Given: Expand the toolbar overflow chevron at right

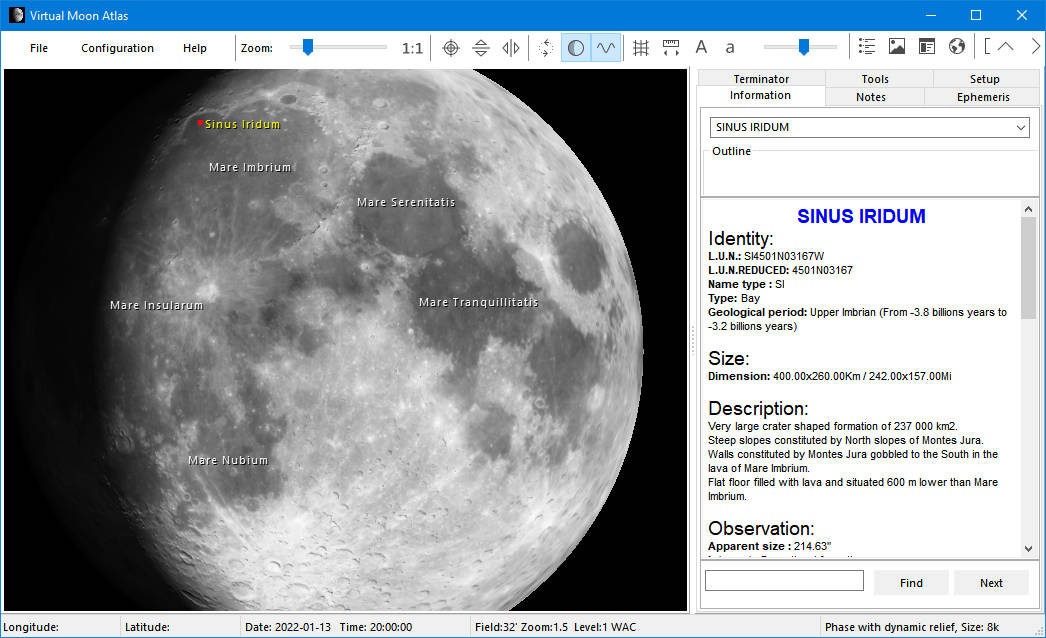Looking at the screenshot, I should point(1035,47).
